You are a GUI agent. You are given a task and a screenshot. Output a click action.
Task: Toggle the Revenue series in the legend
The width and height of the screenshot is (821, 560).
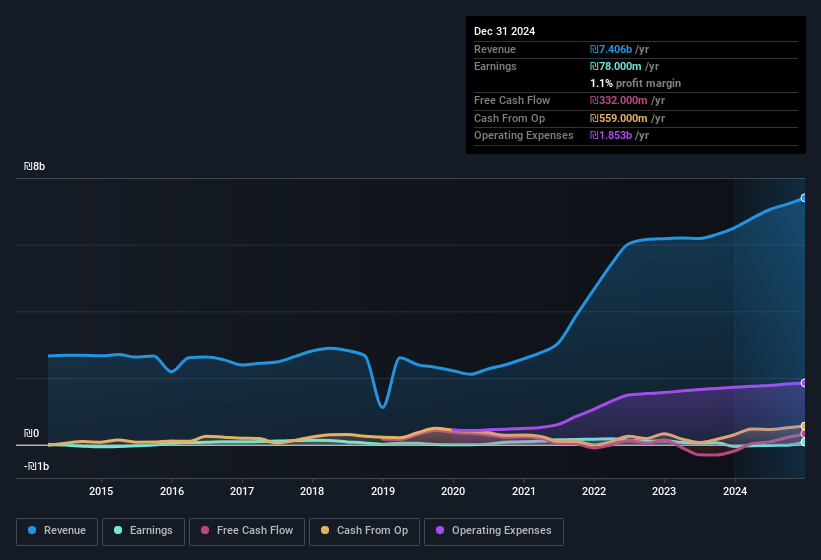57,532
